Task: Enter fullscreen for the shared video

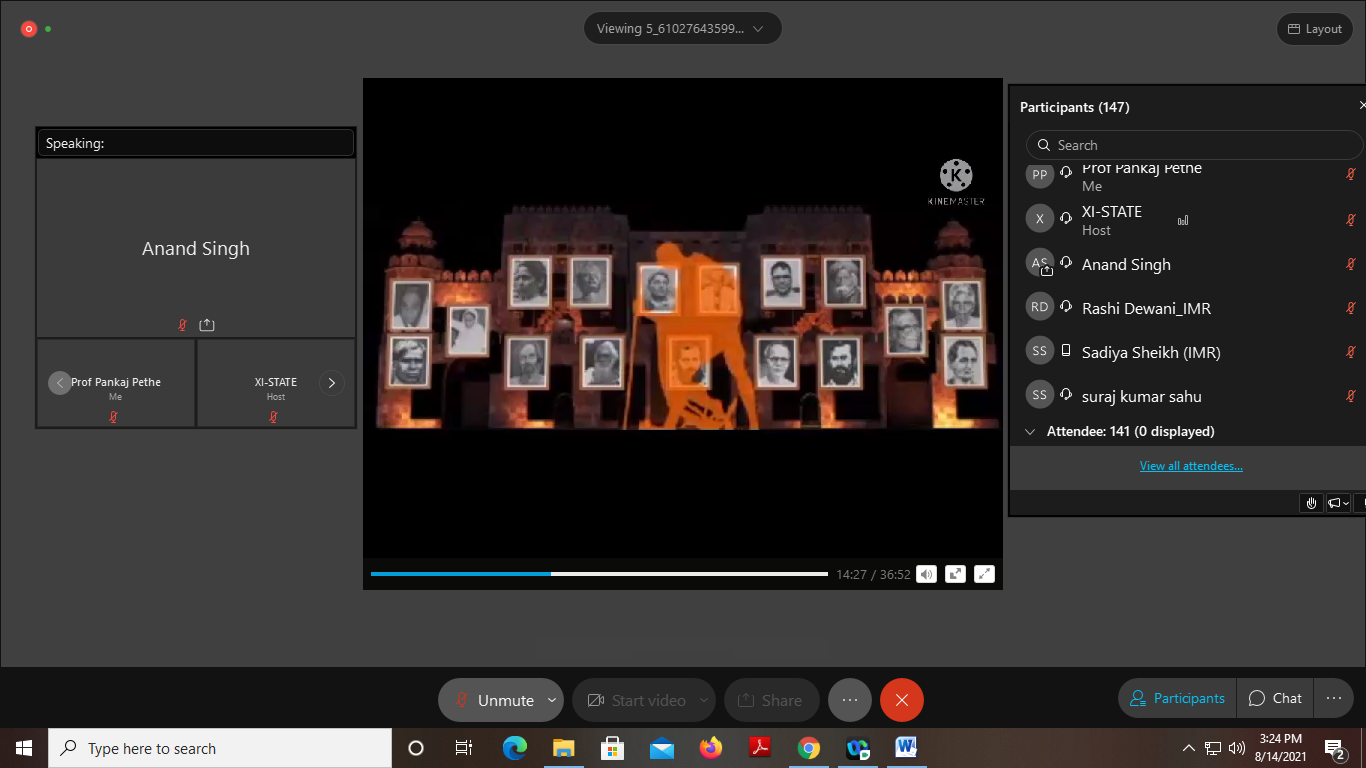Action: [x=985, y=574]
